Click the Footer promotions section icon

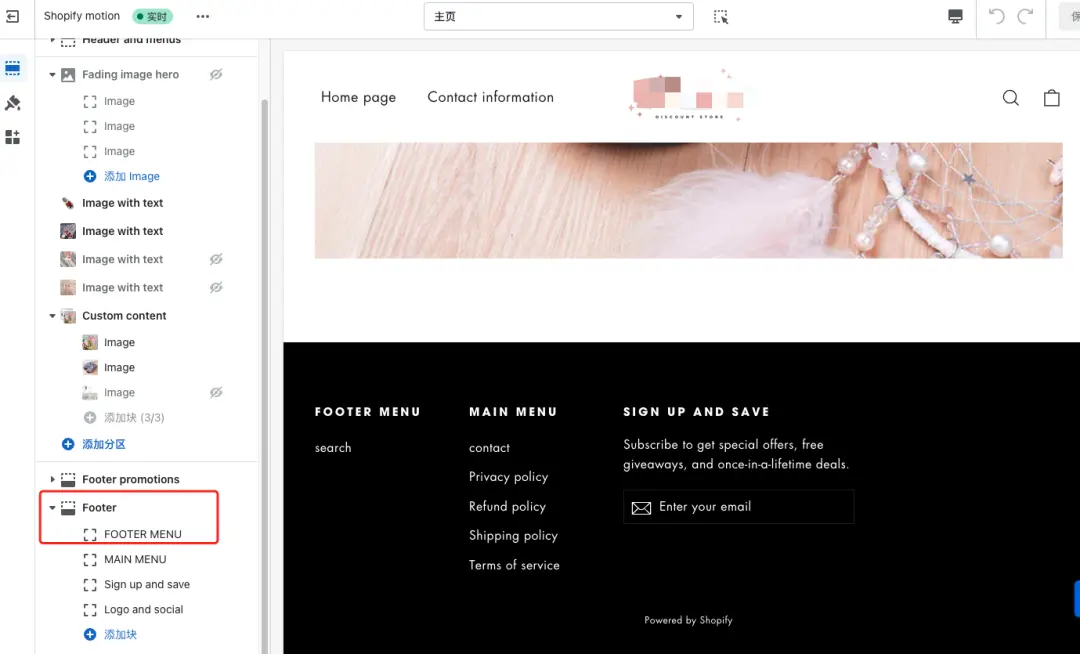click(68, 479)
